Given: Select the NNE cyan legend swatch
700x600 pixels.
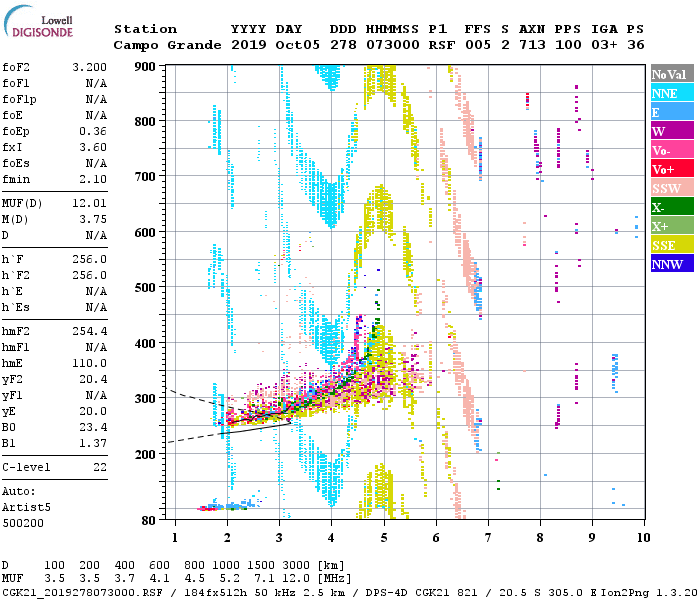Looking at the screenshot, I should [x=672, y=93].
